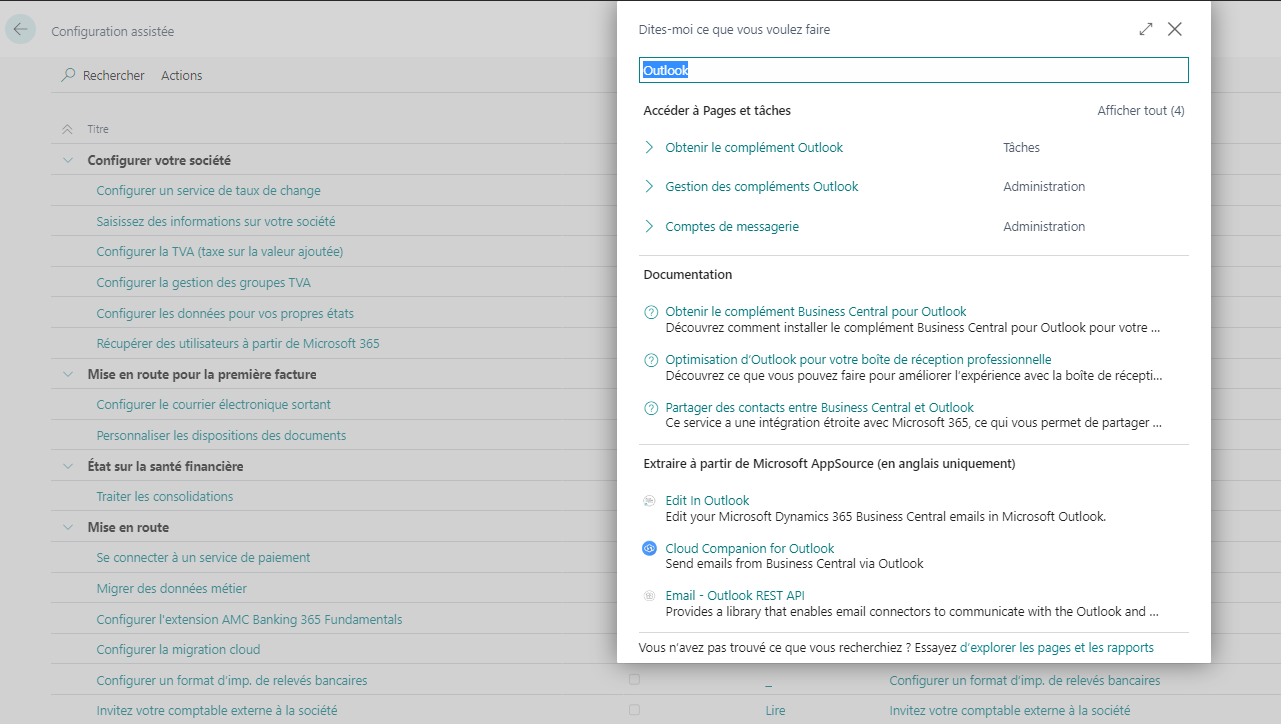The height and width of the screenshot is (724, 1281).
Task: Collapse the last "Mise en route" group
Action: [x=68, y=527]
